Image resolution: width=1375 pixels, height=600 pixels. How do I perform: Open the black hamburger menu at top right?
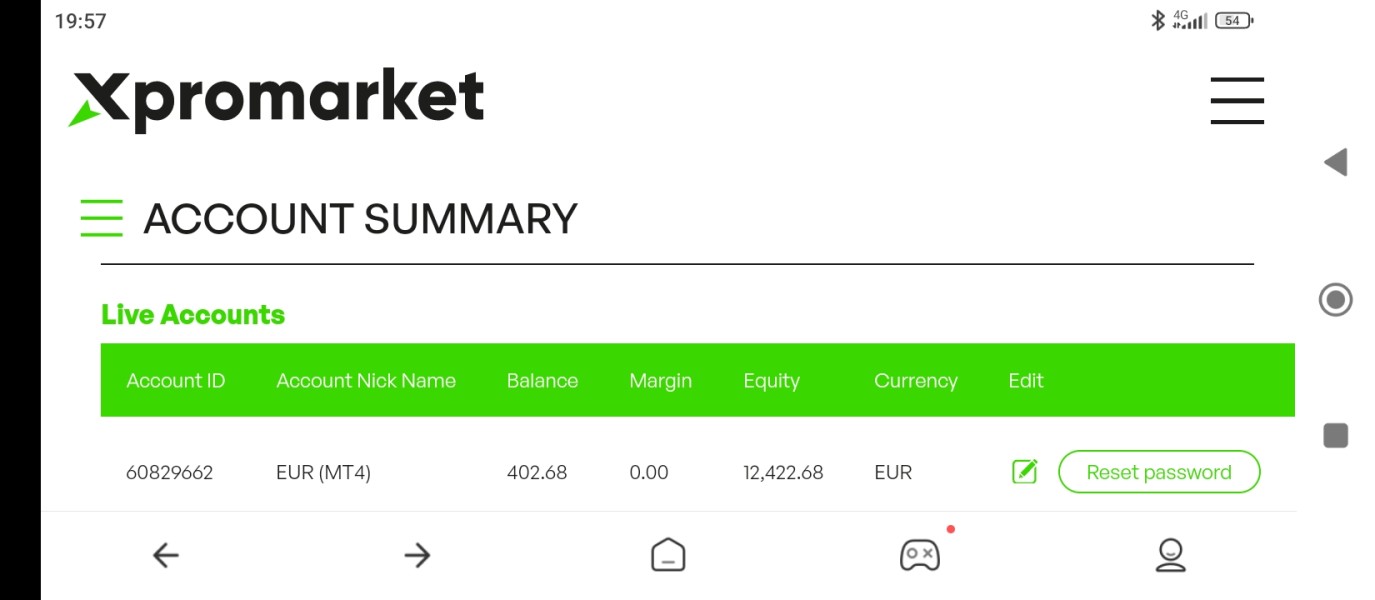[x=1237, y=101]
